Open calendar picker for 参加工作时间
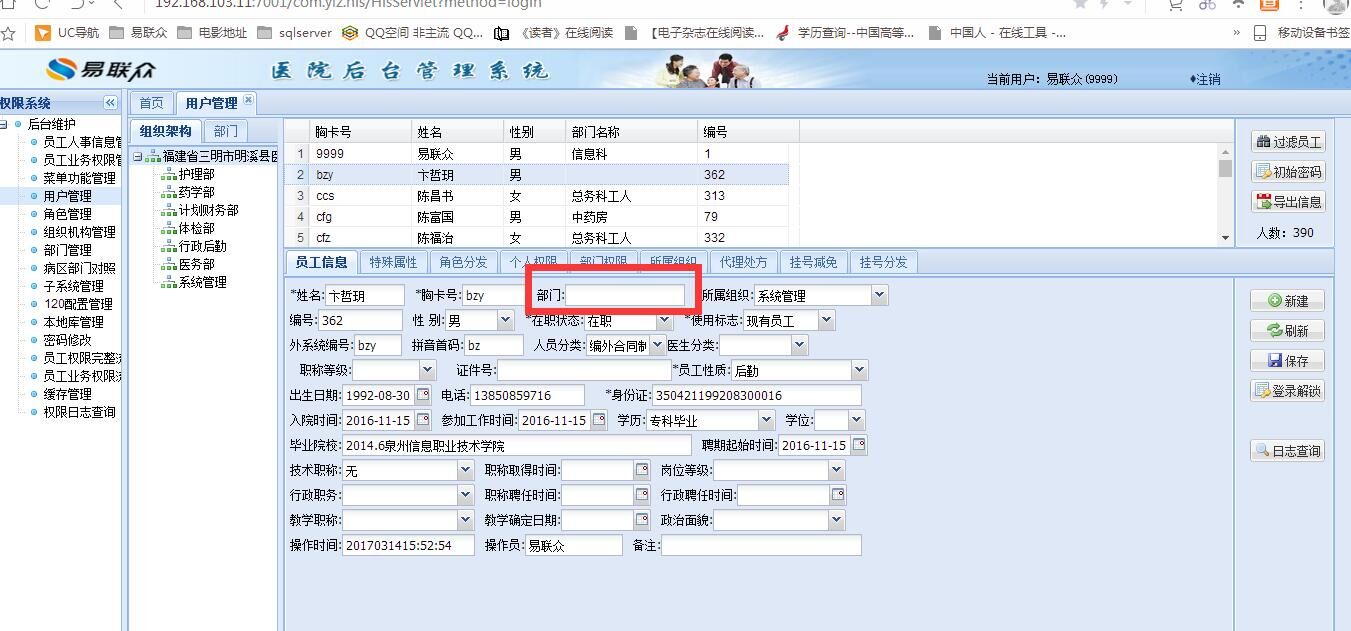This screenshot has width=1351, height=631. pyautogui.click(x=599, y=420)
